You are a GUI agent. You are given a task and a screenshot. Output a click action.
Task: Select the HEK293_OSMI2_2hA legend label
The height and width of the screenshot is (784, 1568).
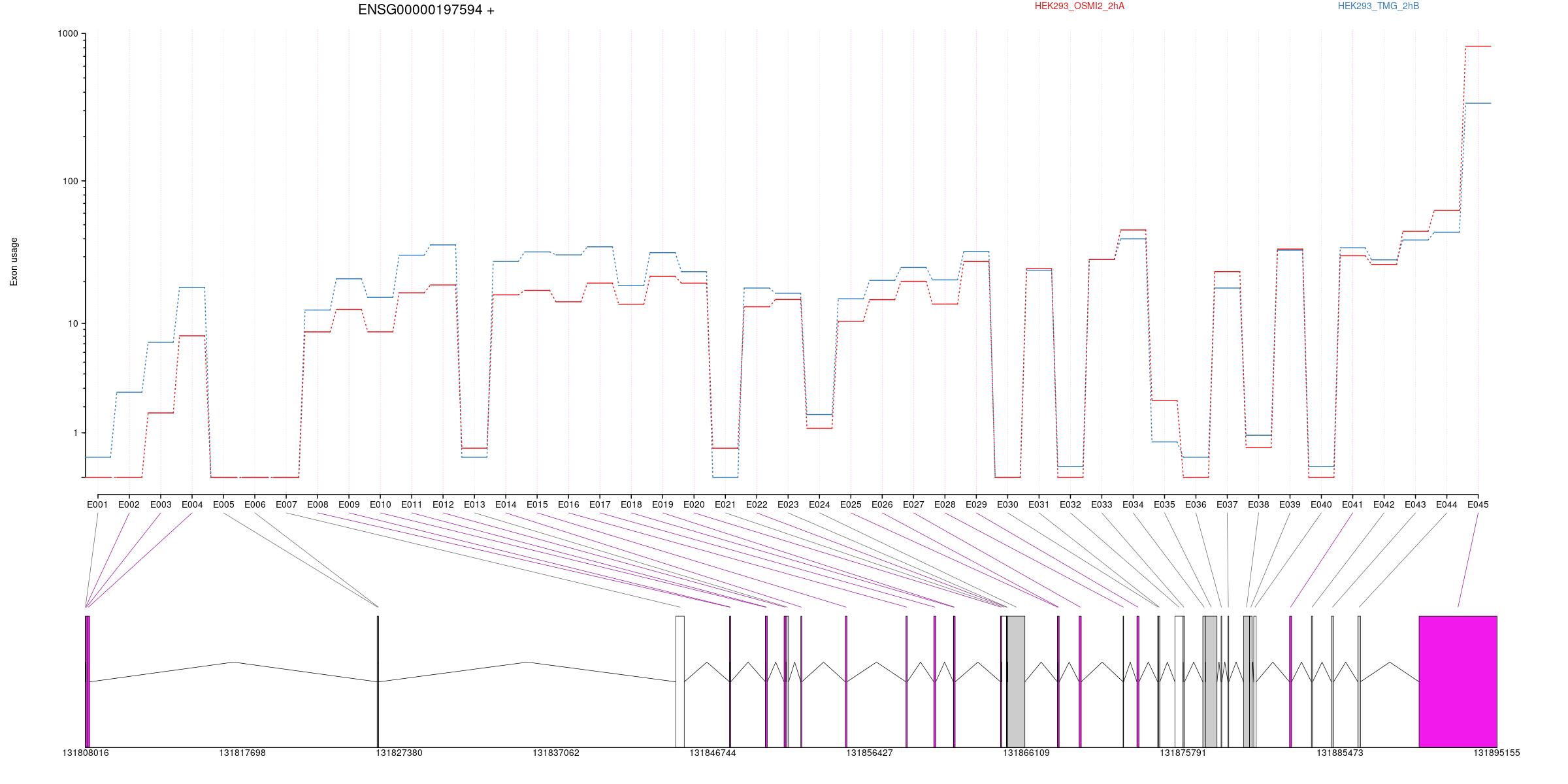pos(1080,6)
